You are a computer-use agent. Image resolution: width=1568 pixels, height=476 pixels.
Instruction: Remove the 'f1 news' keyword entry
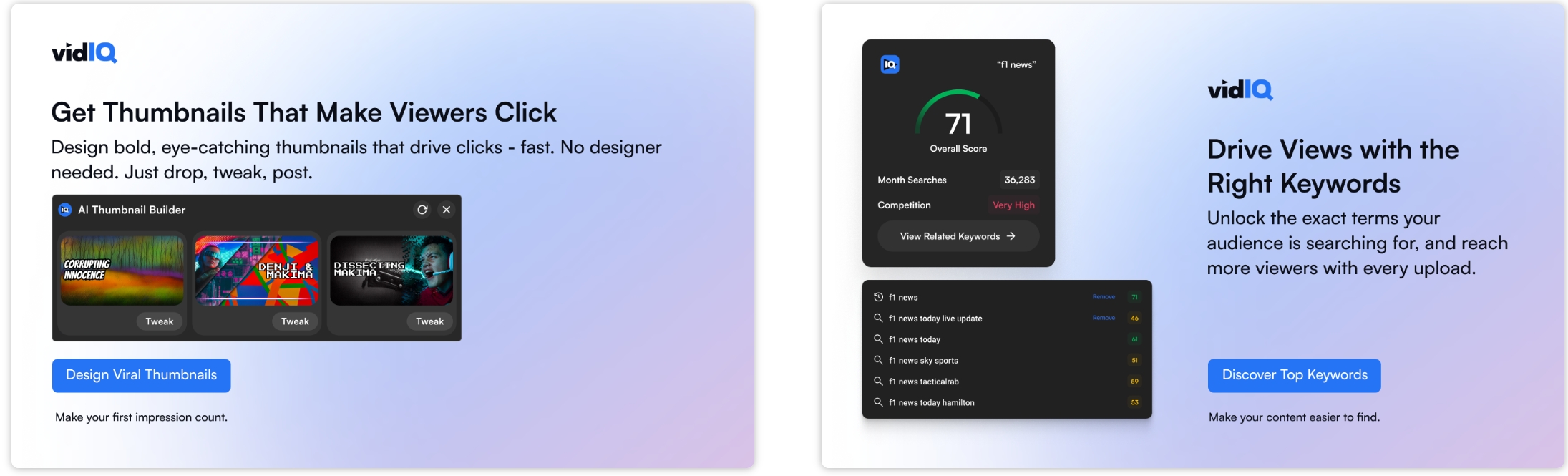[x=1103, y=297]
